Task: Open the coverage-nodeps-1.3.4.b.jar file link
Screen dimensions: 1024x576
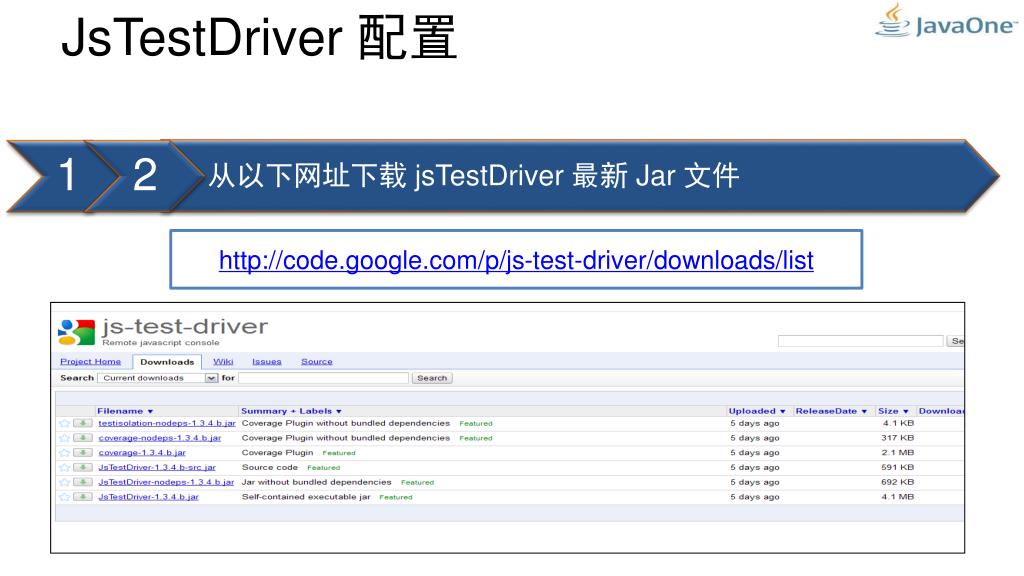Action: click(159, 438)
